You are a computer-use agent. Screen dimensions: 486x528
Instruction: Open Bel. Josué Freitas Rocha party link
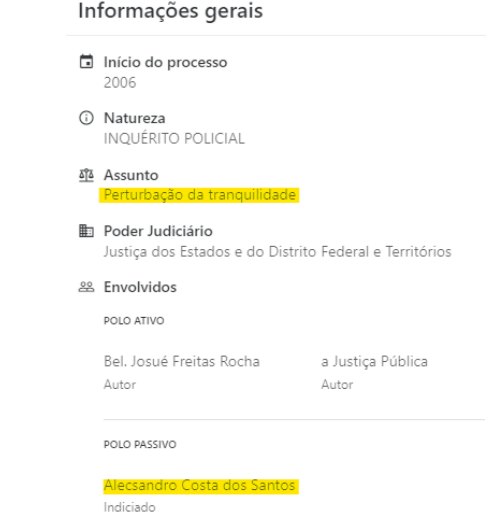click(182, 361)
